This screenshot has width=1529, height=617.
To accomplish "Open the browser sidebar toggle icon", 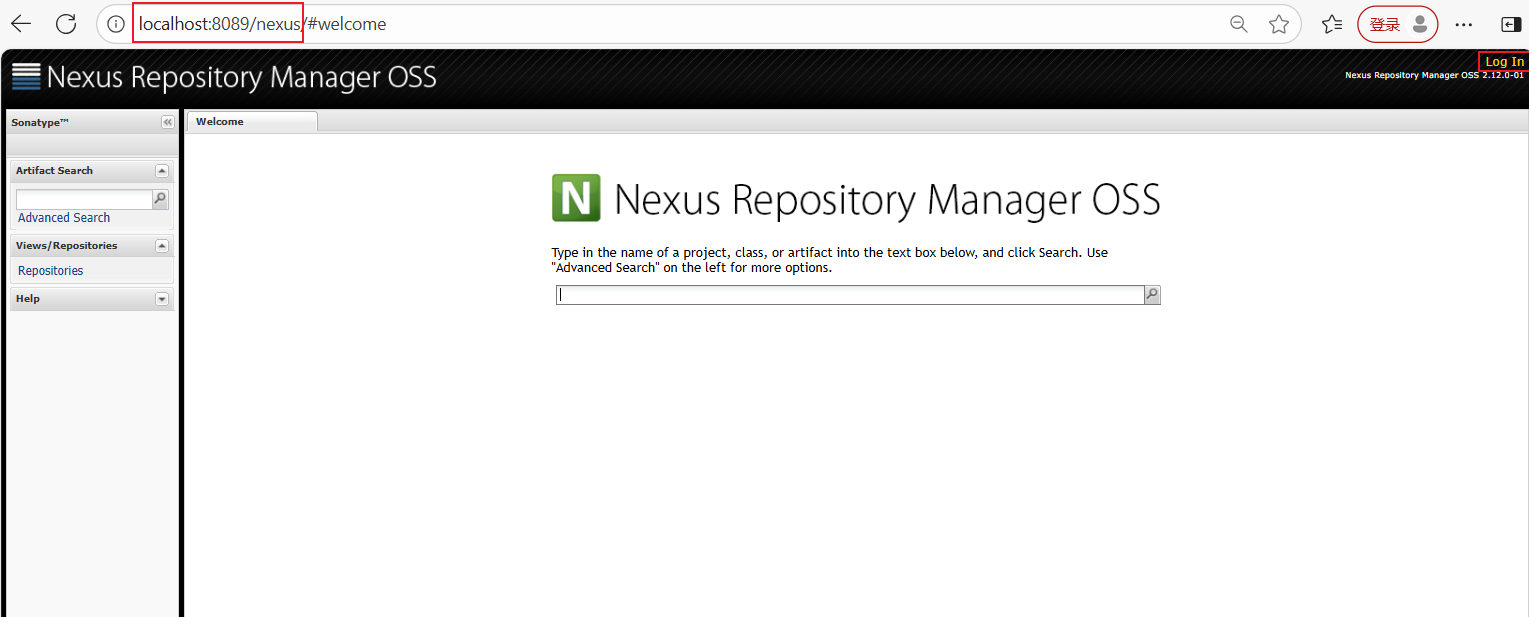I will click(1510, 24).
